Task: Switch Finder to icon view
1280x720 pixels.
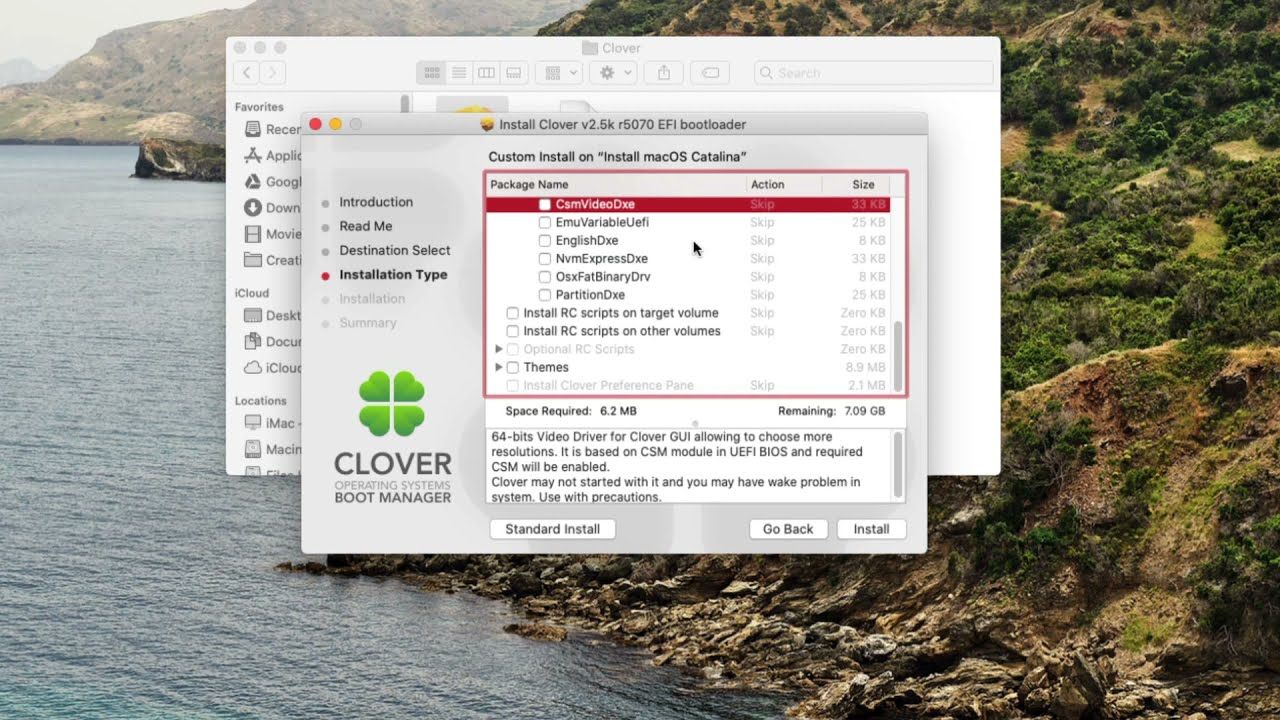Action: click(432, 73)
